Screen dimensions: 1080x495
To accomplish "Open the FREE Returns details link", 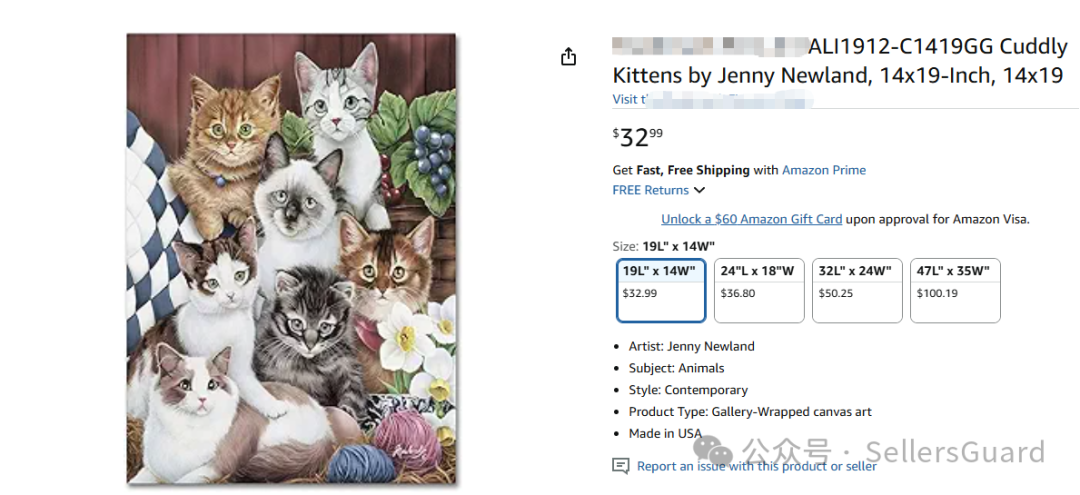I will click(x=650, y=191).
